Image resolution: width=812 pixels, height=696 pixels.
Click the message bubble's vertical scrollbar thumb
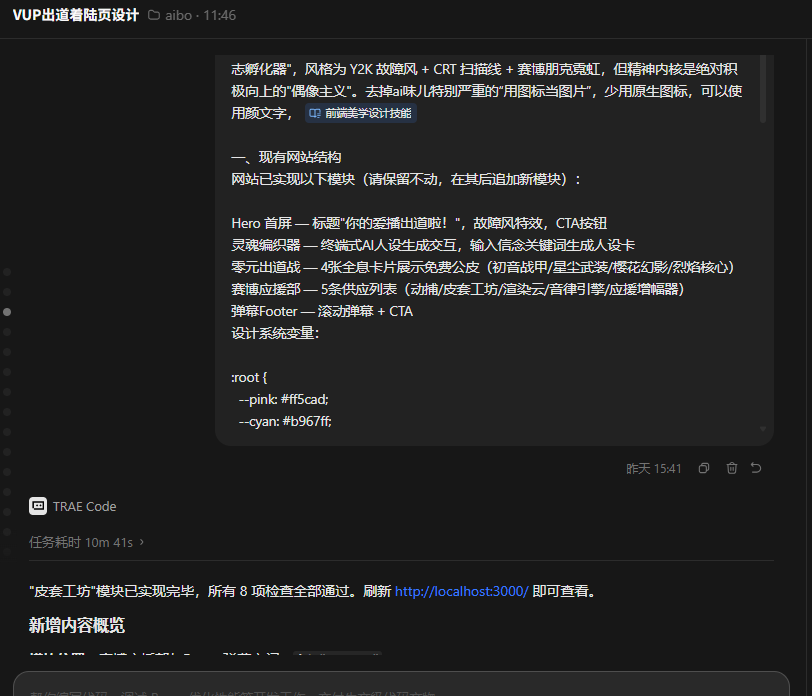762,89
